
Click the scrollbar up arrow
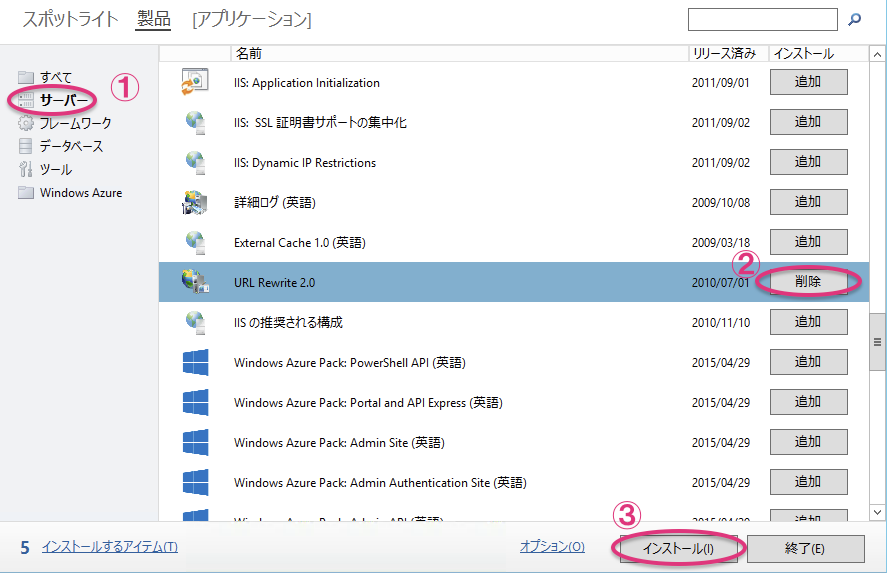tap(877, 54)
